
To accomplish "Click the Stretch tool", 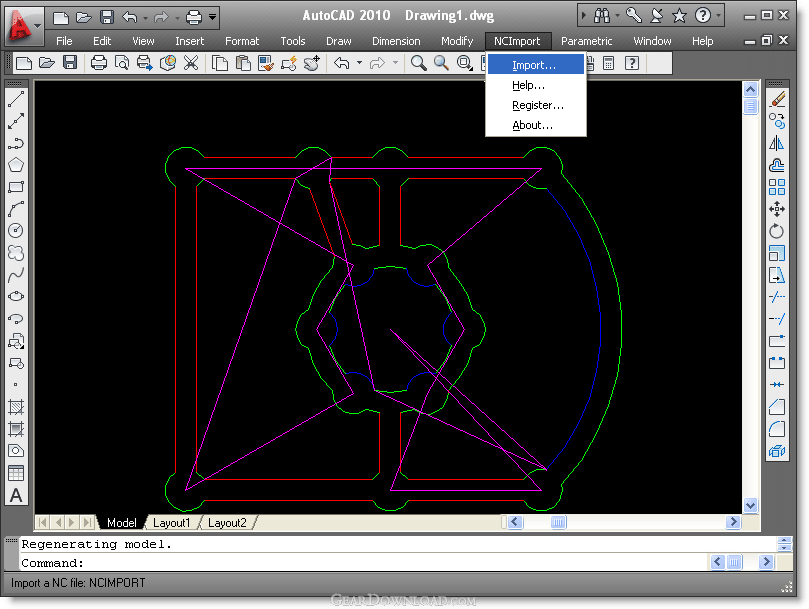I will 777,275.
